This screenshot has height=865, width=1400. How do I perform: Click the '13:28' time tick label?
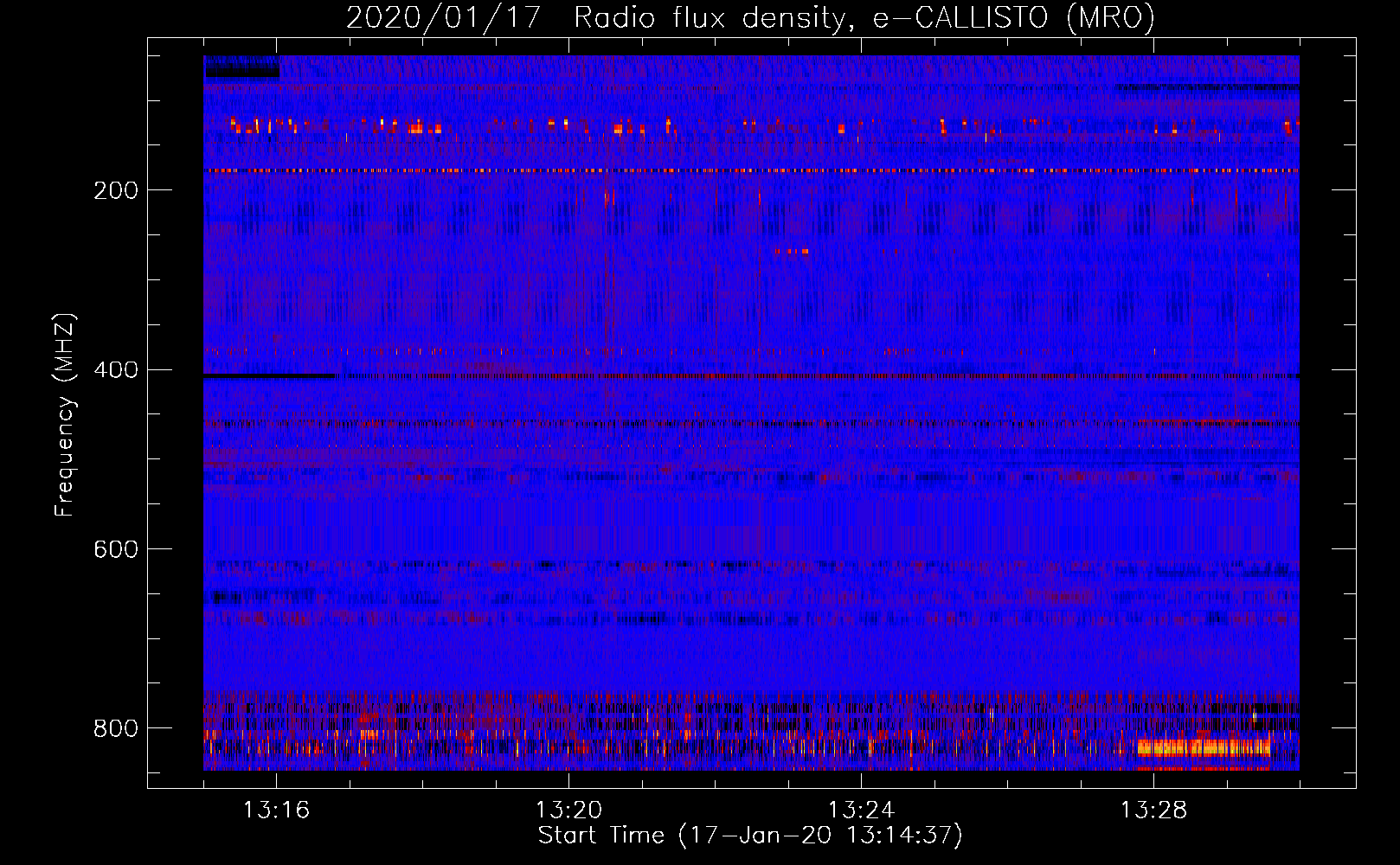click(x=1153, y=811)
